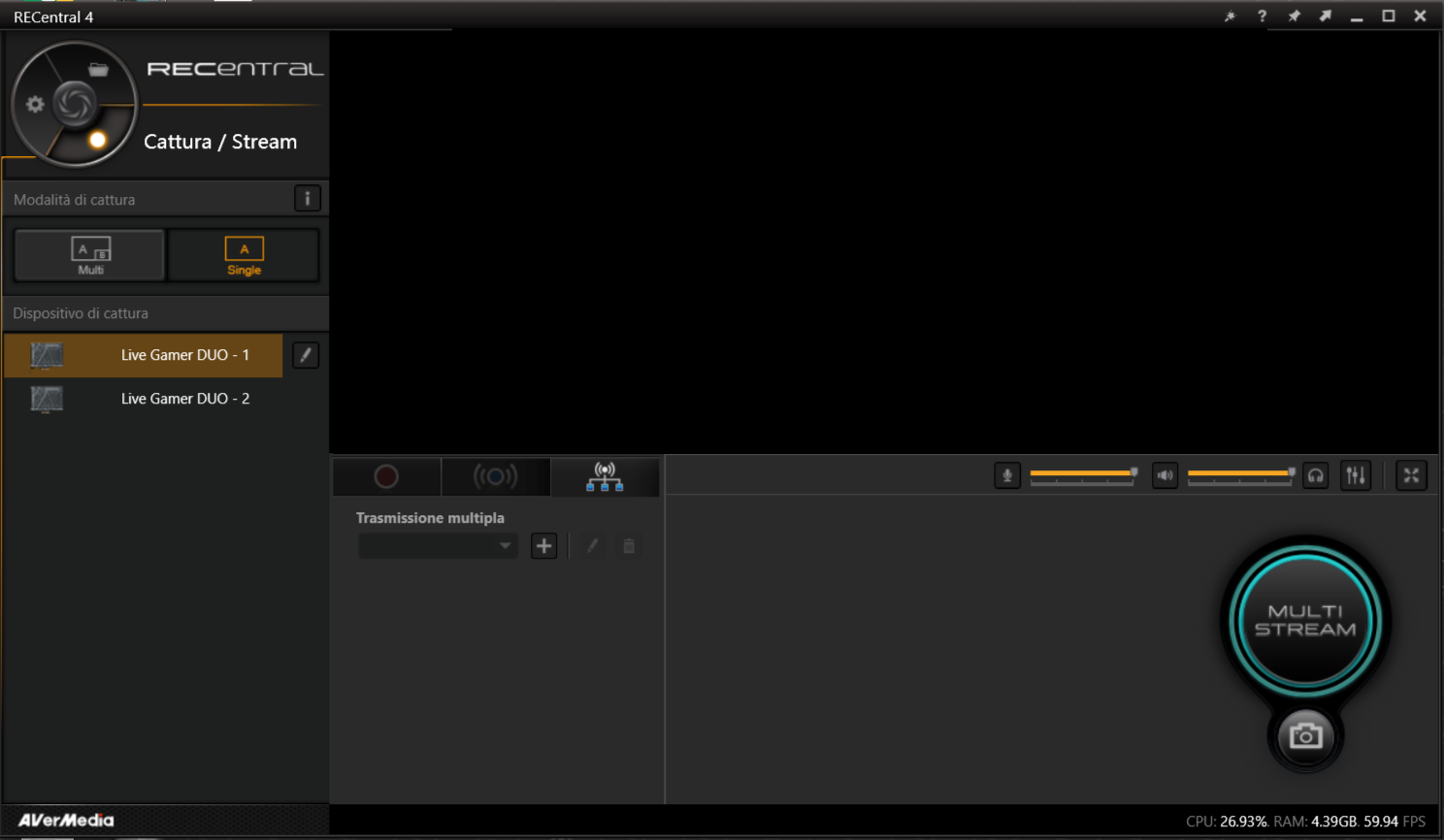The width and height of the screenshot is (1444, 840).
Task: Delete the multi-stream profile with trash icon
Action: click(x=629, y=546)
